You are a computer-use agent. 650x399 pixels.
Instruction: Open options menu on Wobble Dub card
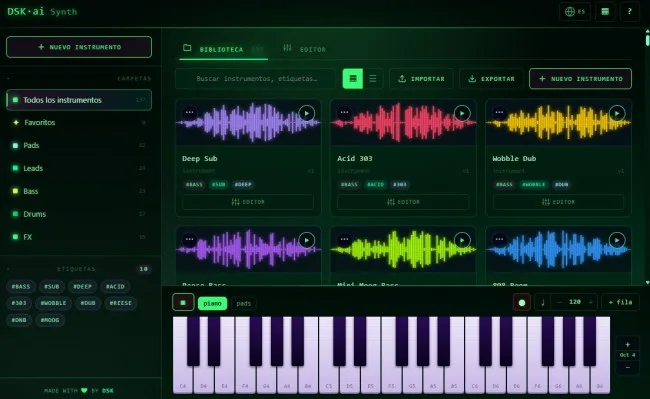click(x=500, y=112)
